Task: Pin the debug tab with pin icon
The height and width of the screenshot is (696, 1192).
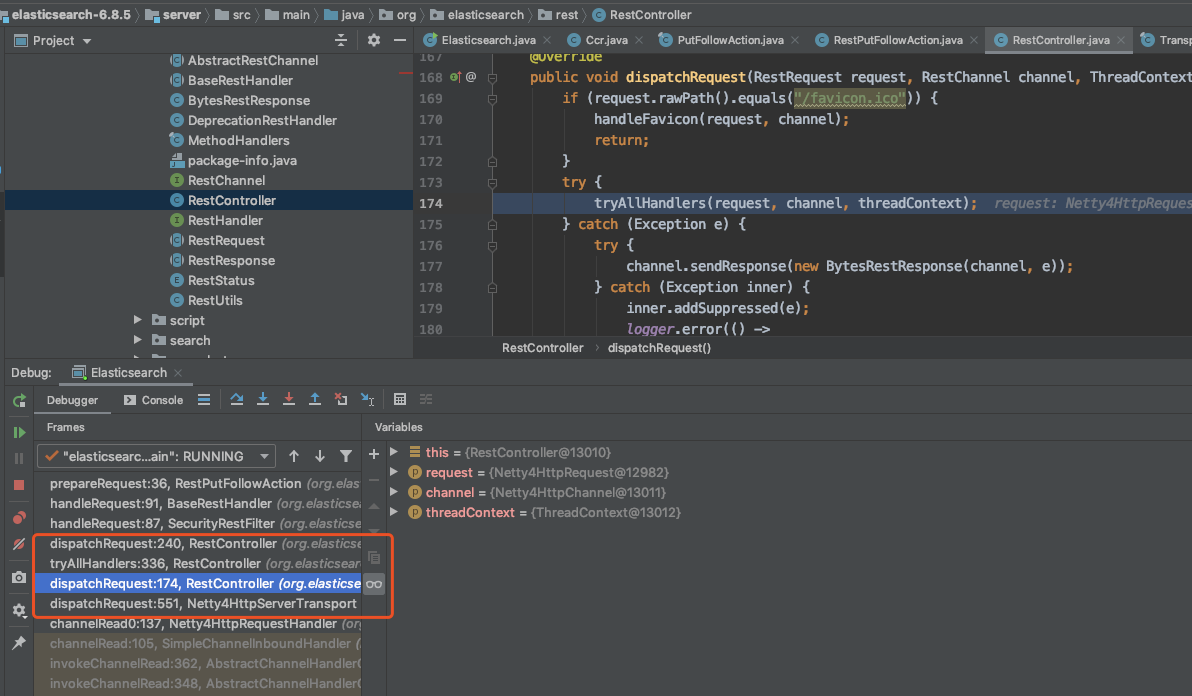Action: (19, 643)
